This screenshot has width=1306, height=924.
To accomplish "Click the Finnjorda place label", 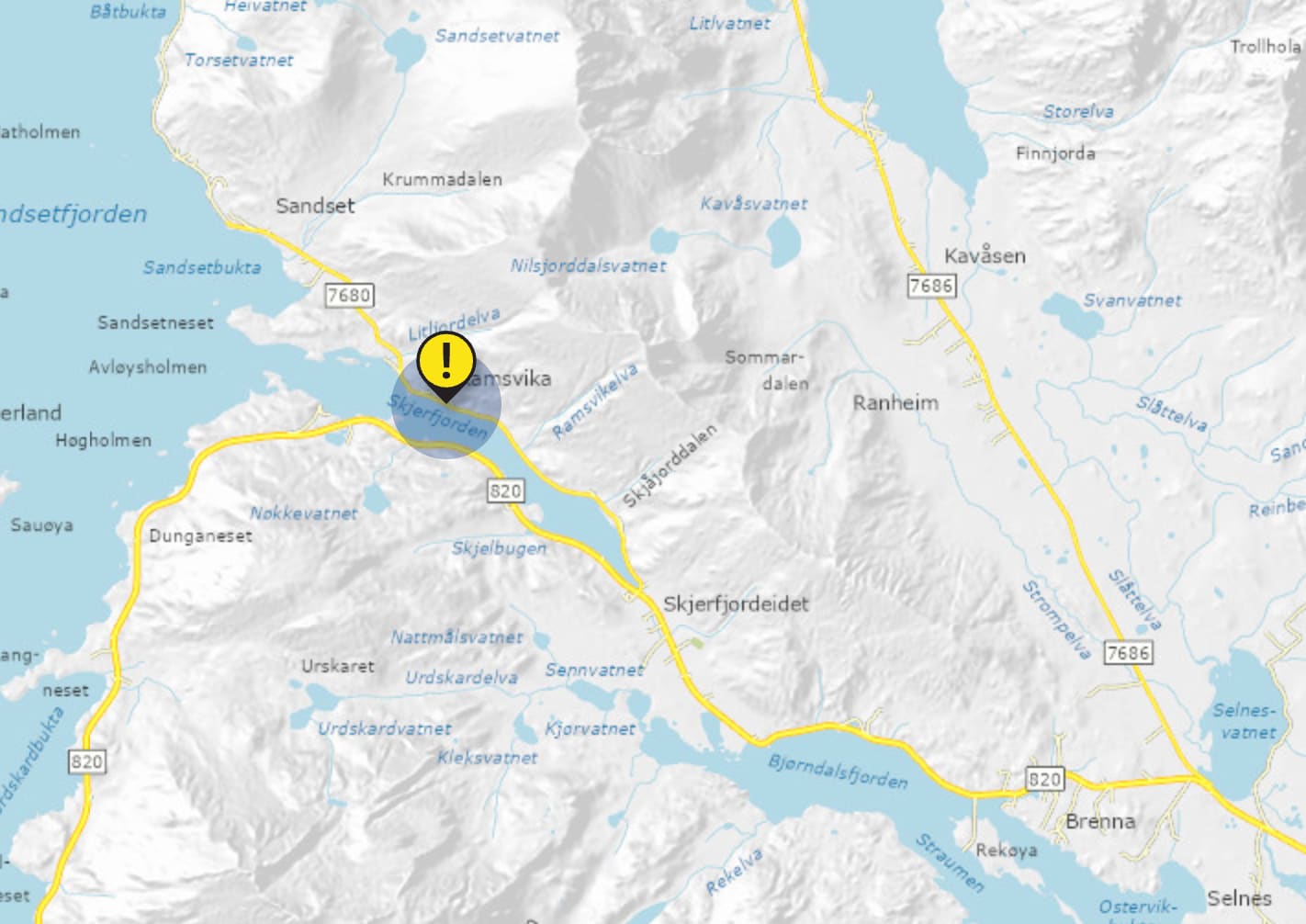I will 1055,153.
